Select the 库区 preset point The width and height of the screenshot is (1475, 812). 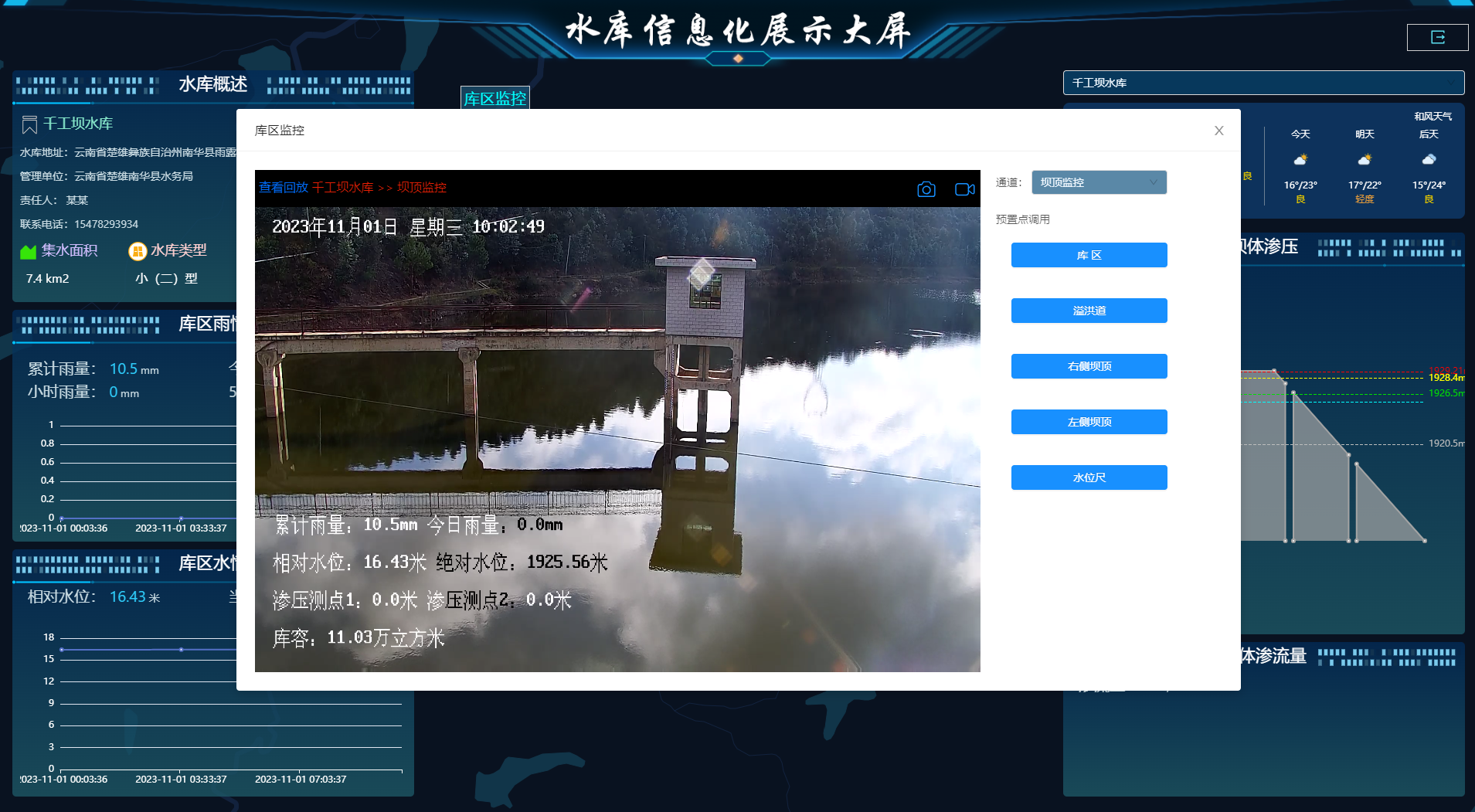pyautogui.click(x=1089, y=255)
